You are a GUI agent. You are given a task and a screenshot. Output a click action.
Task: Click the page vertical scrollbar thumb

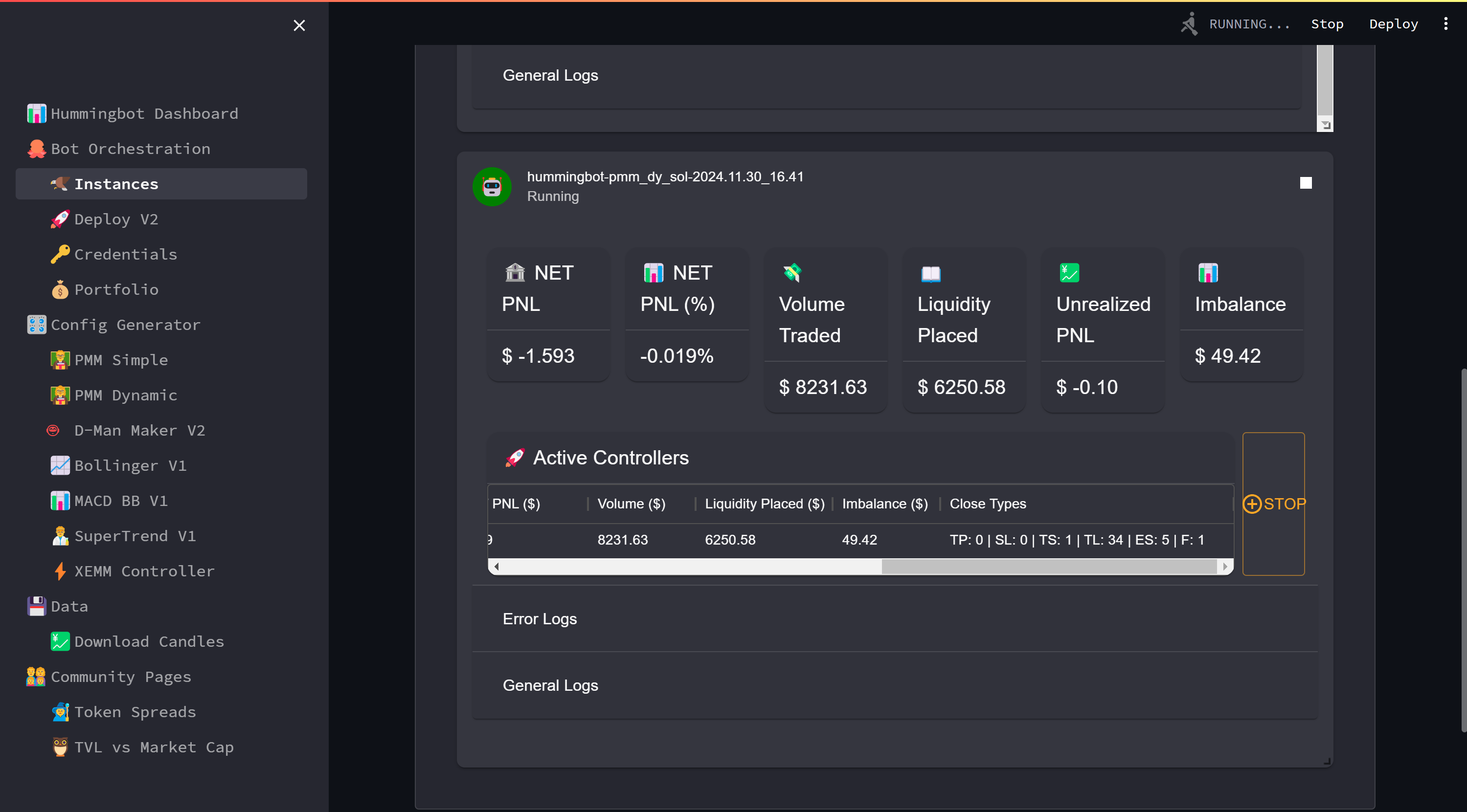(1464, 549)
